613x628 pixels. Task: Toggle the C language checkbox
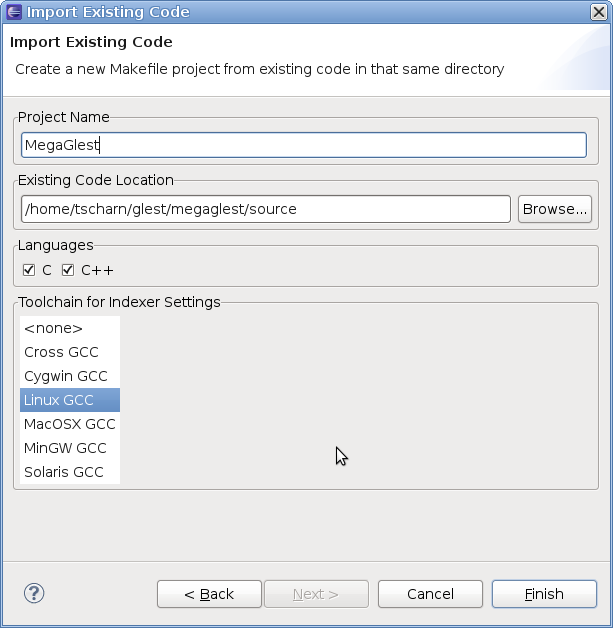coord(29,270)
